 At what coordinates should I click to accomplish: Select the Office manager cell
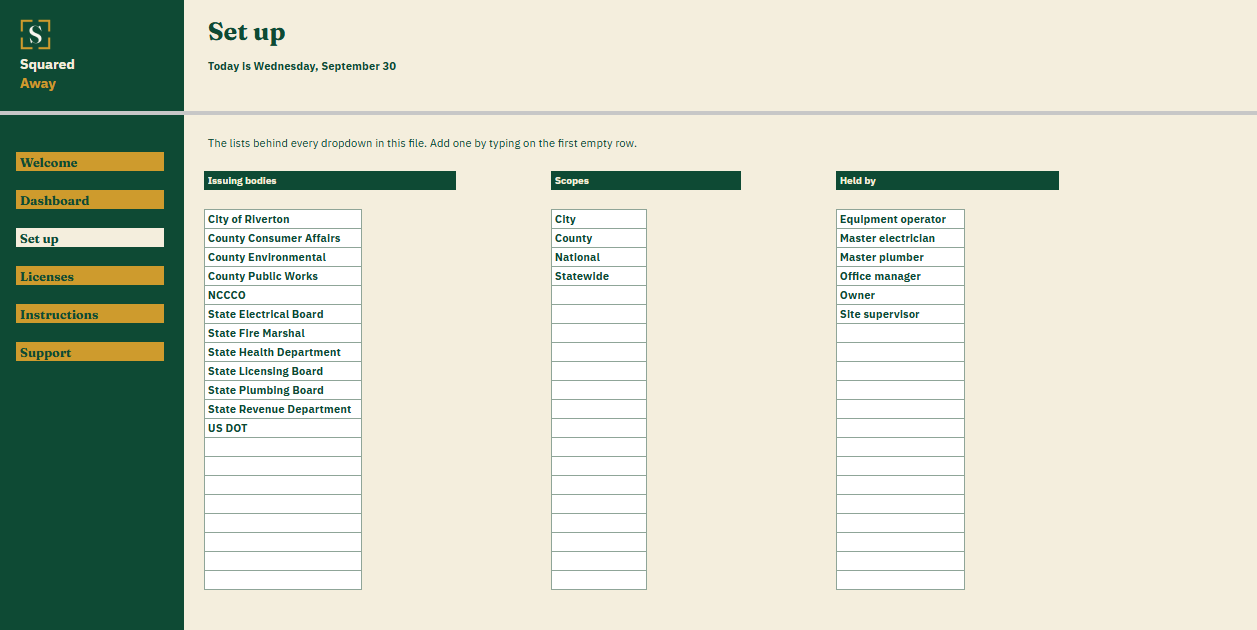pos(900,276)
